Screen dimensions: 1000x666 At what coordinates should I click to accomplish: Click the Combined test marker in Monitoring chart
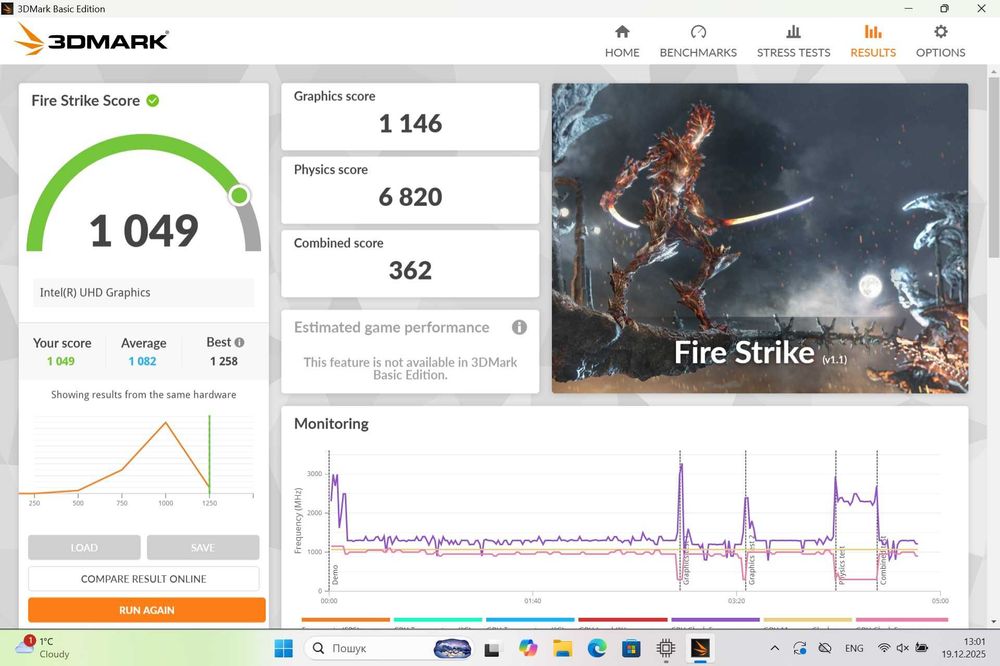coord(883,560)
